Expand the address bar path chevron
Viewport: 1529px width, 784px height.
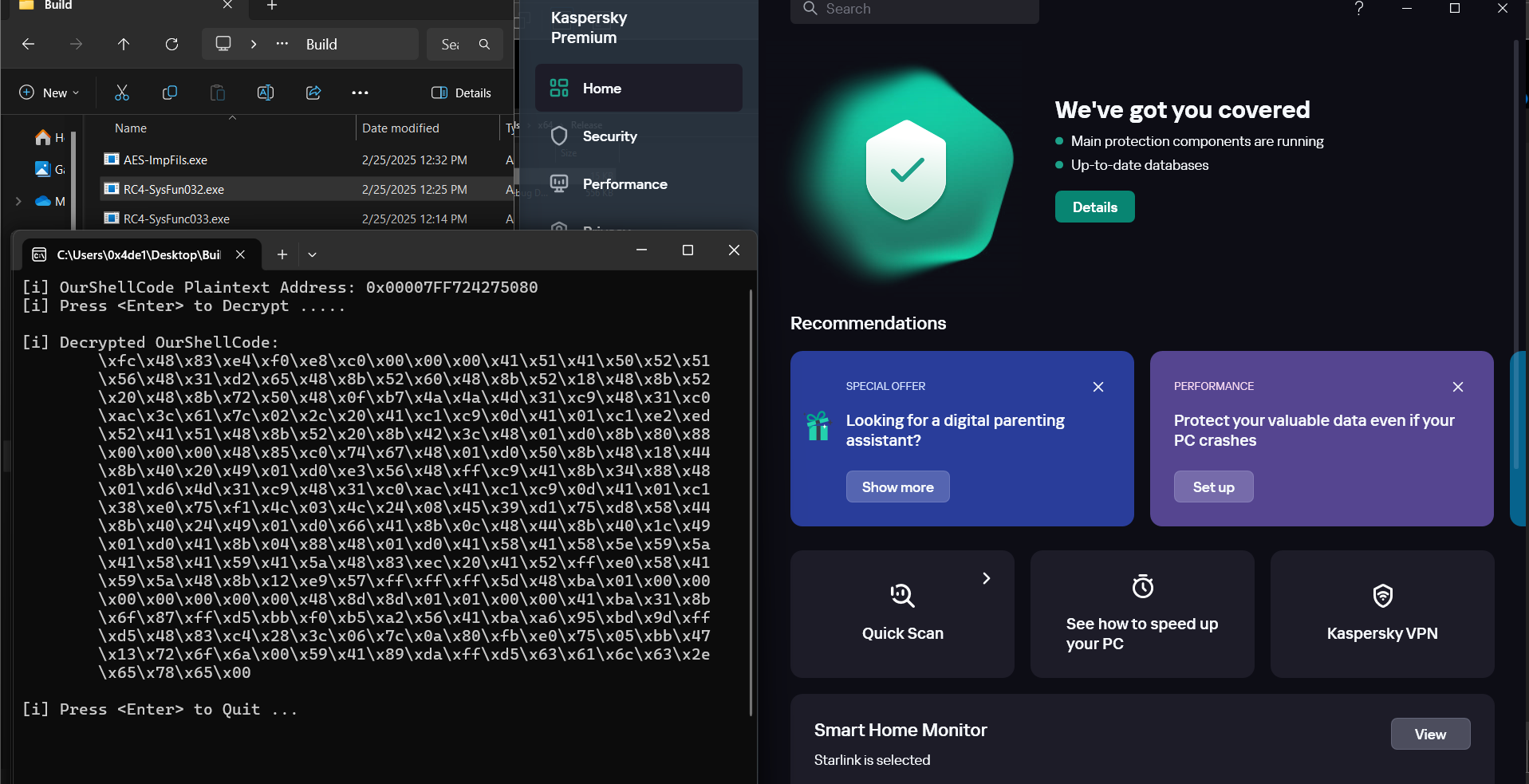[254, 45]
